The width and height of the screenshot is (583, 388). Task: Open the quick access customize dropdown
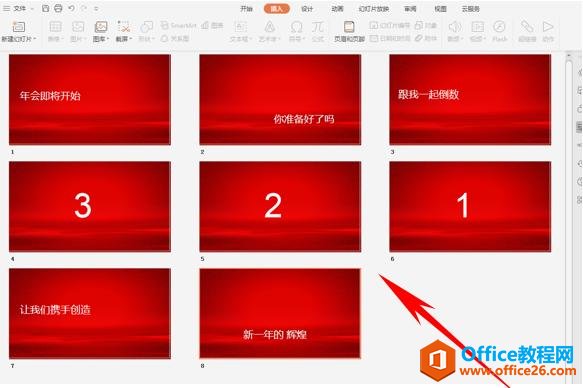[96, 8]
